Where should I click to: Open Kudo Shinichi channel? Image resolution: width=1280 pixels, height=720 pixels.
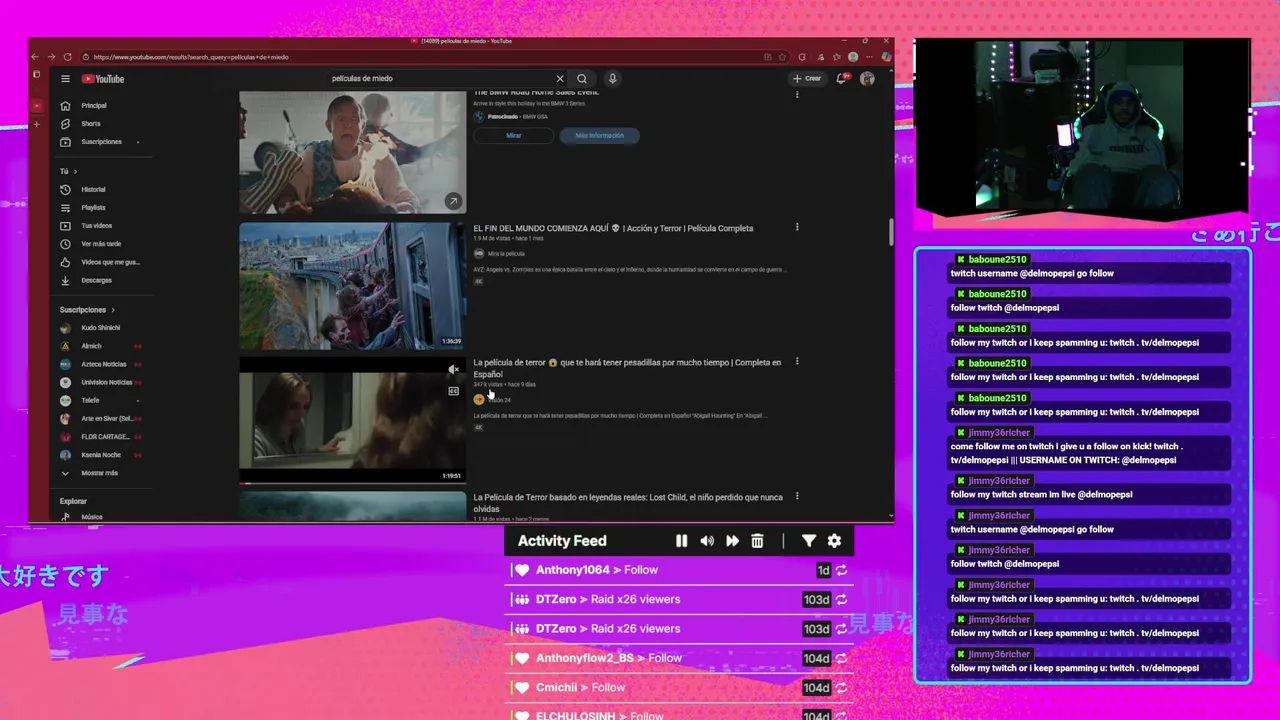[x=100, y=328]
